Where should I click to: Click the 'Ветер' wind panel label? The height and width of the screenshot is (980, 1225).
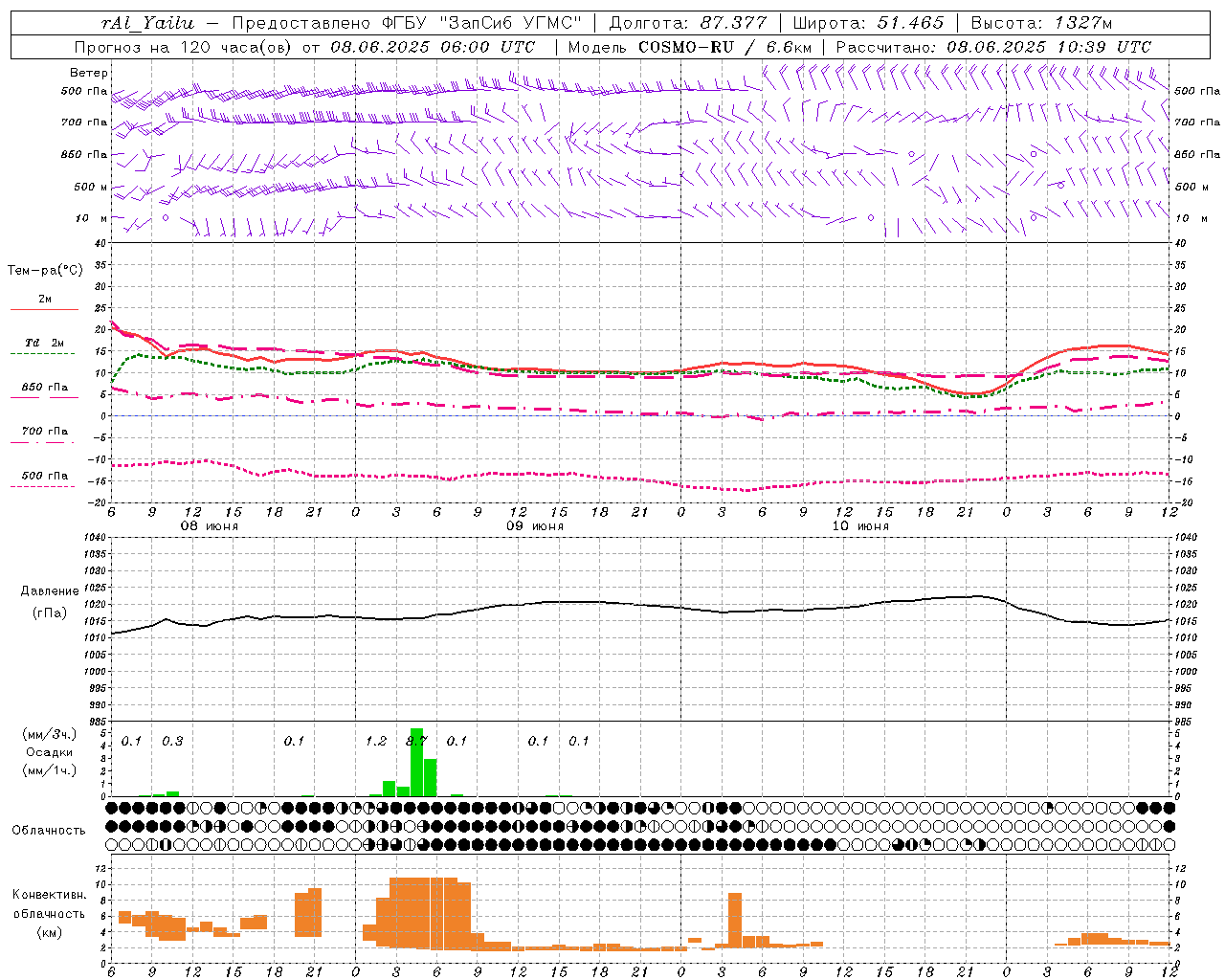(89, 73)
